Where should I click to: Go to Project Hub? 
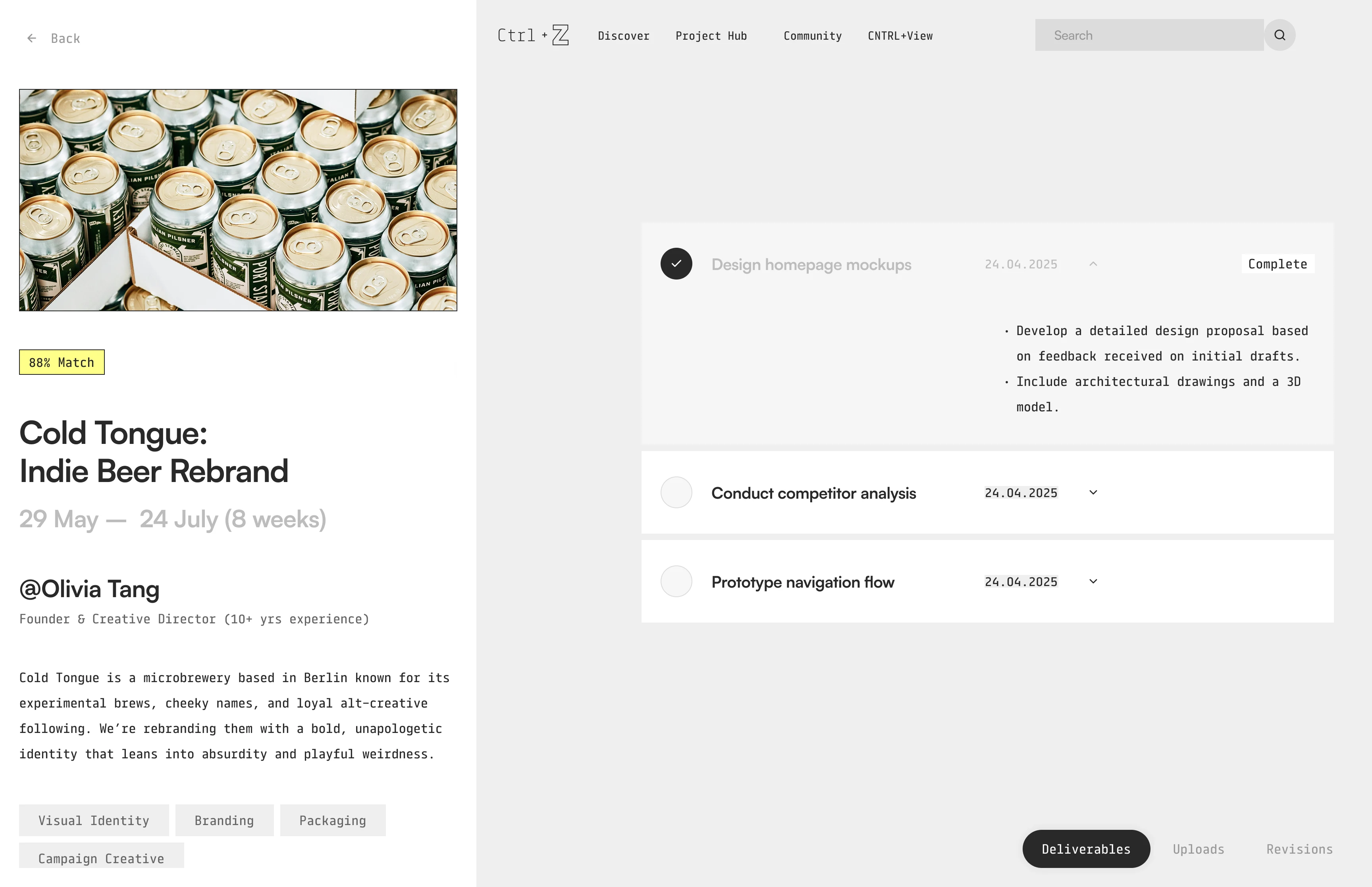711,36
